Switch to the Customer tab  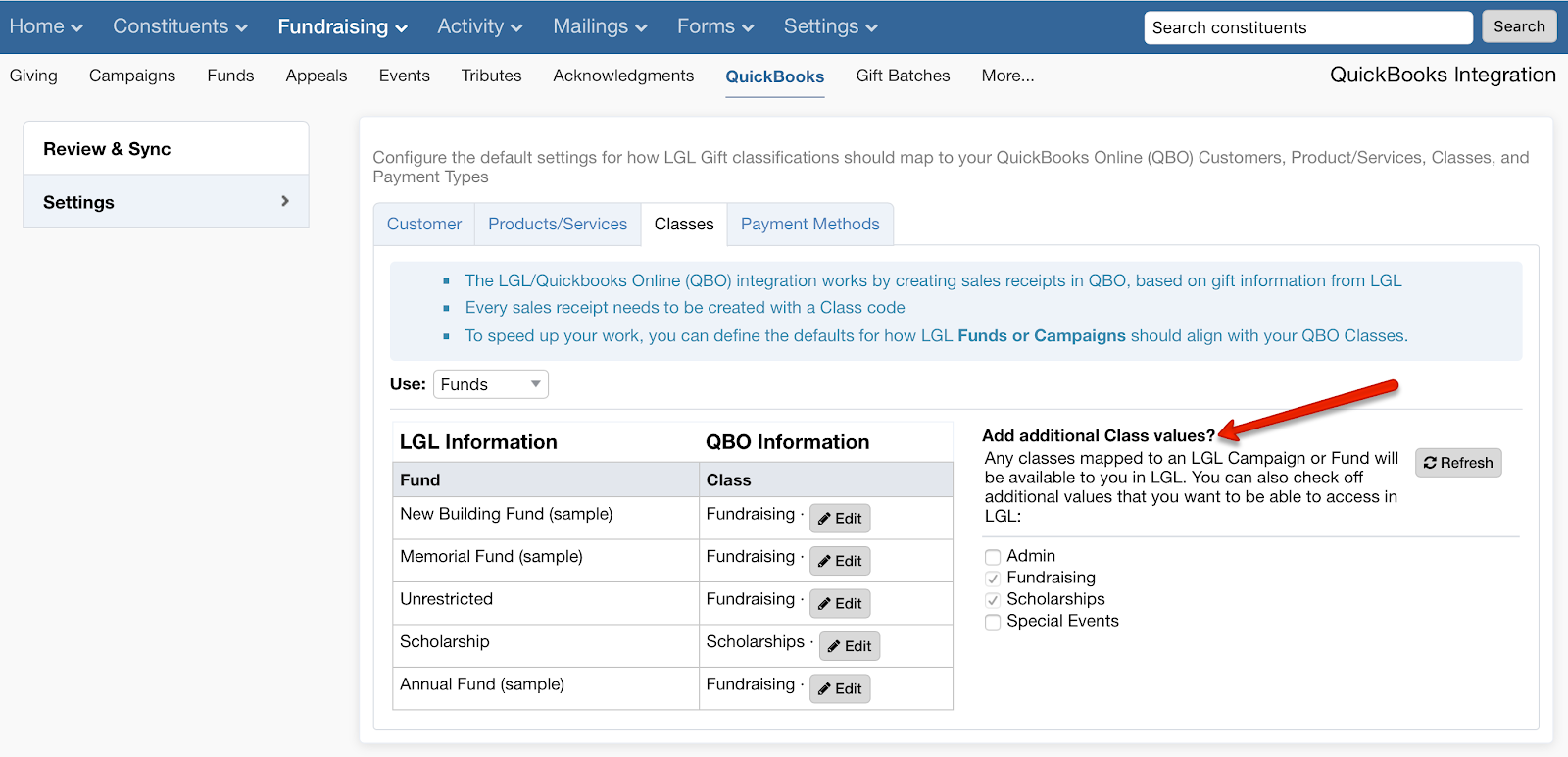click(x=424, y=224)
